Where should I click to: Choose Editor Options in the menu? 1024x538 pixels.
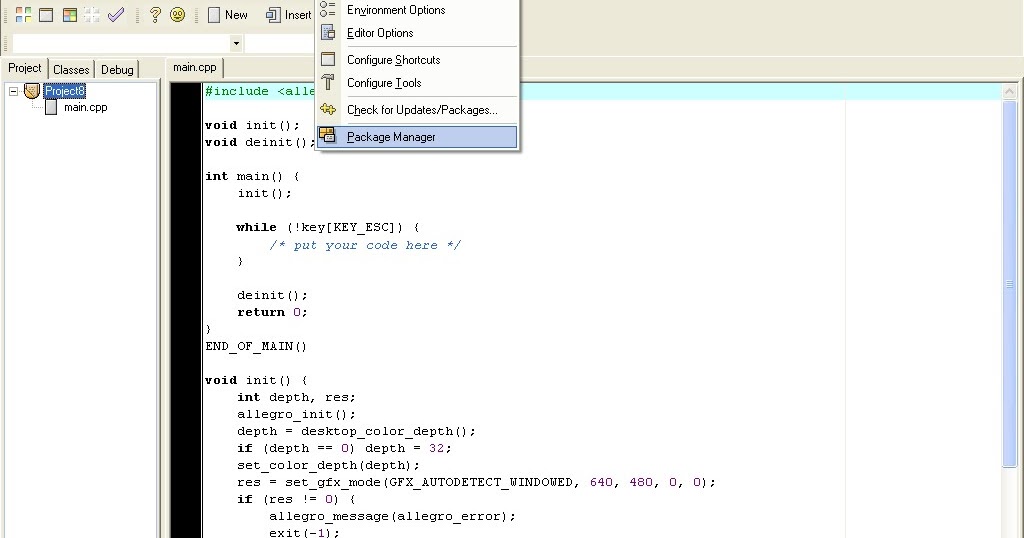(380, 33)
